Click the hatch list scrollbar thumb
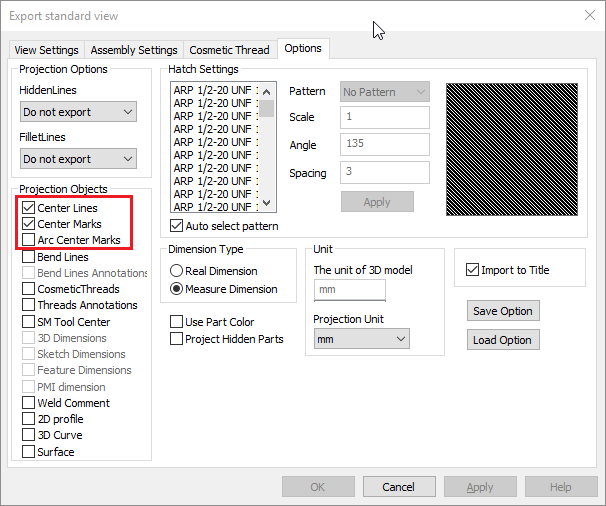Viewport: 606px width, 506px height. click(x=266, y=108)
